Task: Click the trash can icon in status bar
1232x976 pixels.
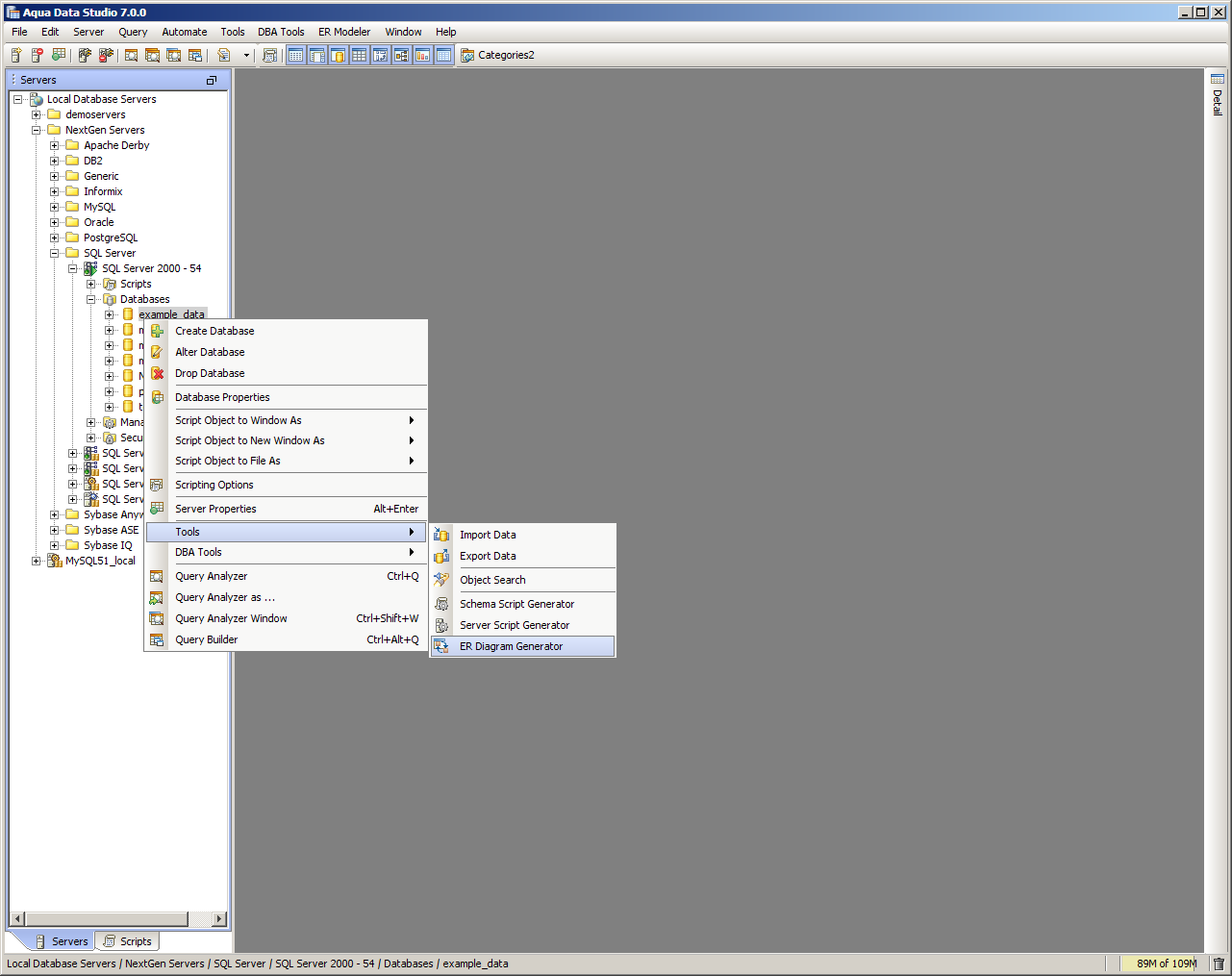Action: 1219,963
